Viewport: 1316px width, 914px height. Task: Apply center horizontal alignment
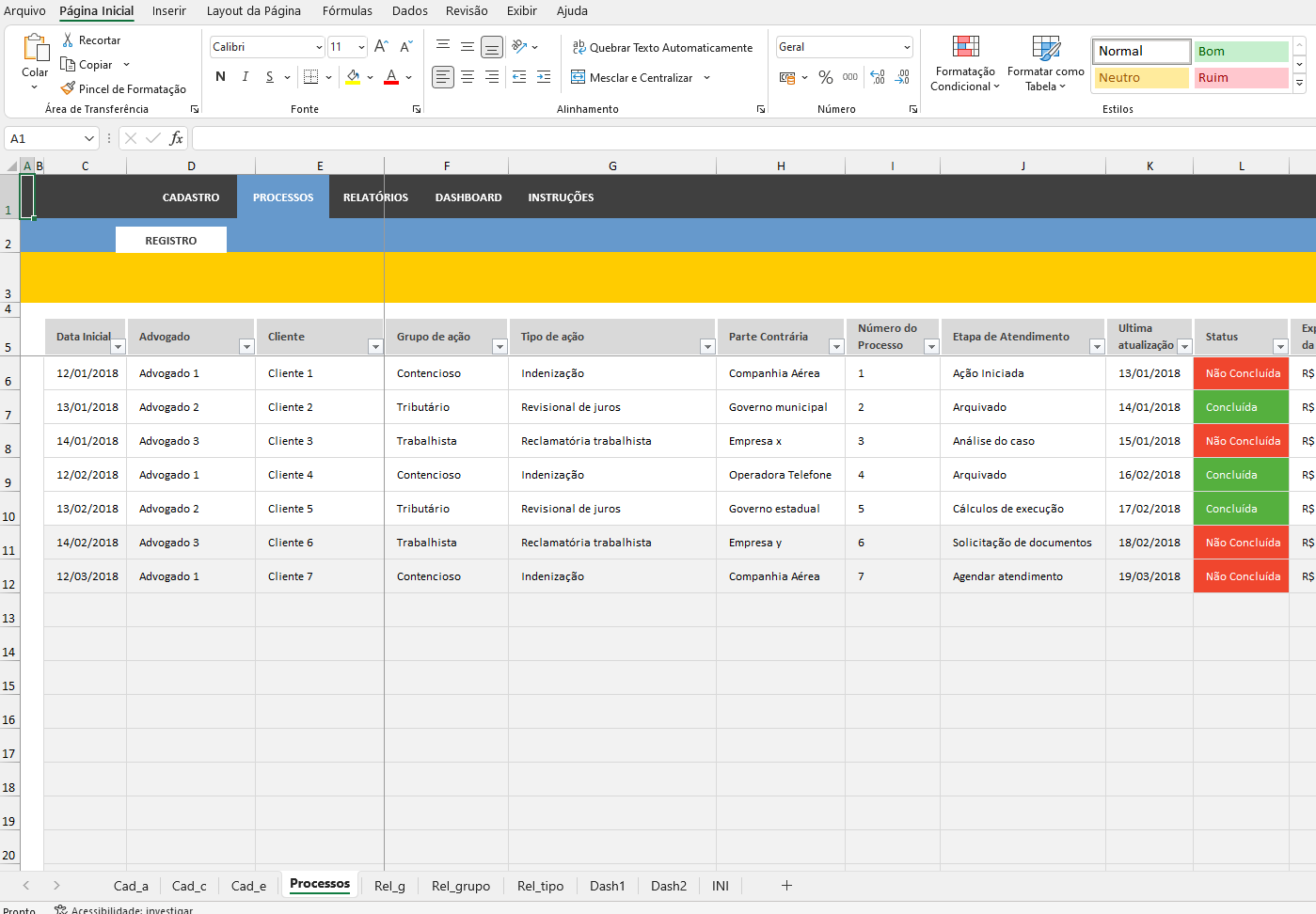468,77
